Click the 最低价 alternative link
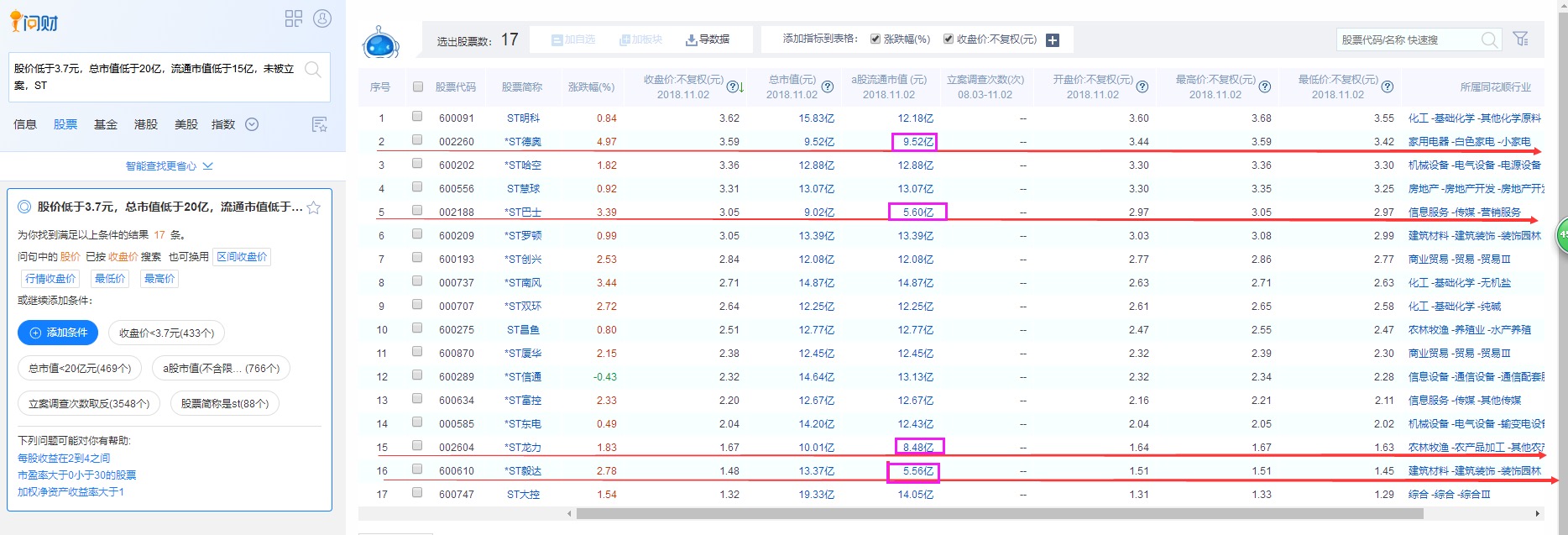Viewport: 1568px width, 535px height. [110, 279]
